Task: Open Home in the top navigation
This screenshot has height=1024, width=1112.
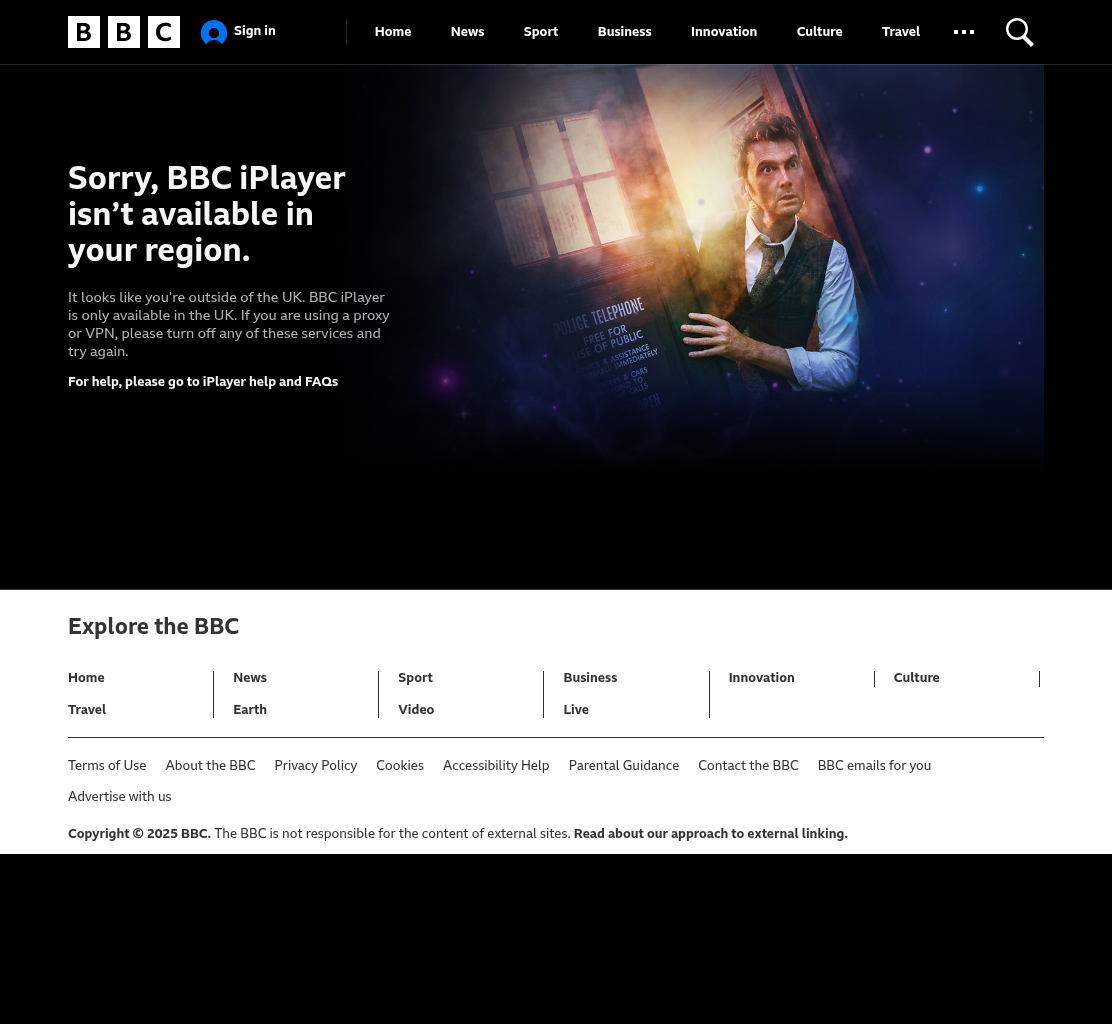Action: 393,32
